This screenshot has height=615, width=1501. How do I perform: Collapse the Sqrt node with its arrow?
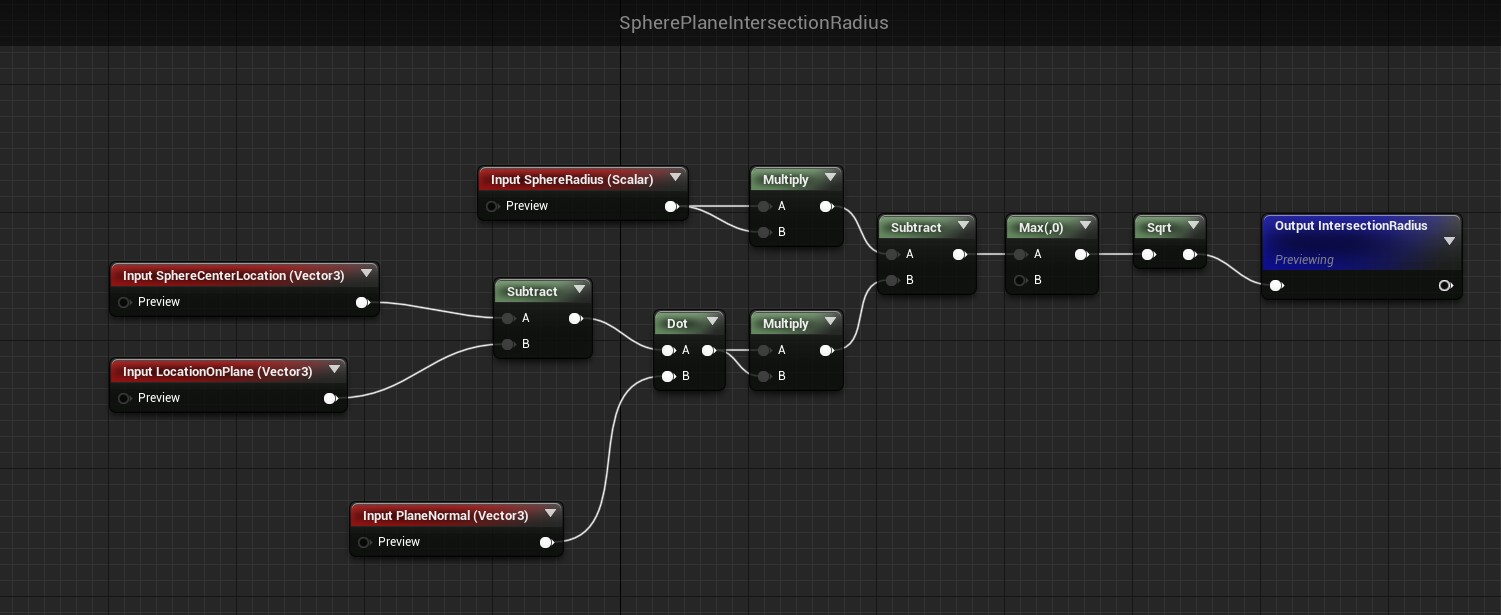(x=1193, y=226)
